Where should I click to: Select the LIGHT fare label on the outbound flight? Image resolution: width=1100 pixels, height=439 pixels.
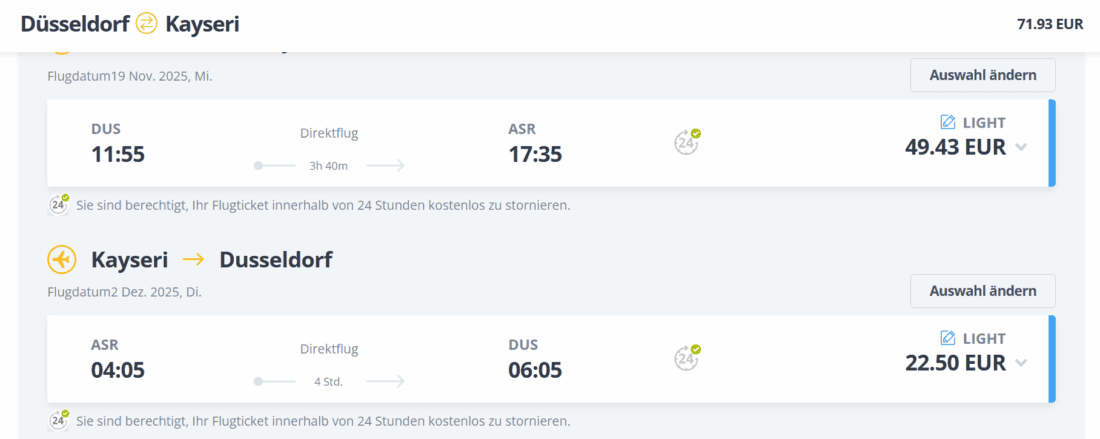984,122
